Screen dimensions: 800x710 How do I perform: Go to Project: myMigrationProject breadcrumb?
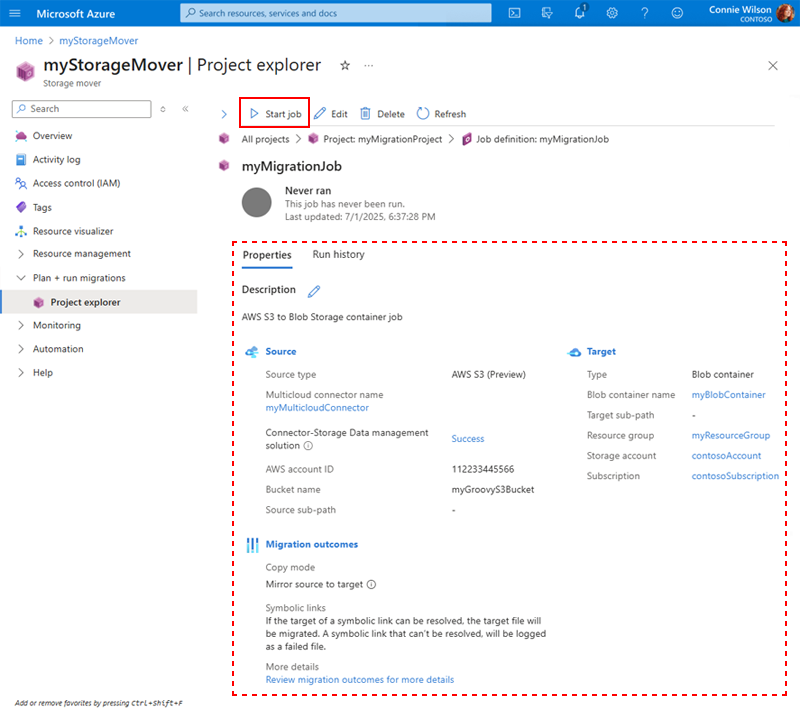coord(383,139)
